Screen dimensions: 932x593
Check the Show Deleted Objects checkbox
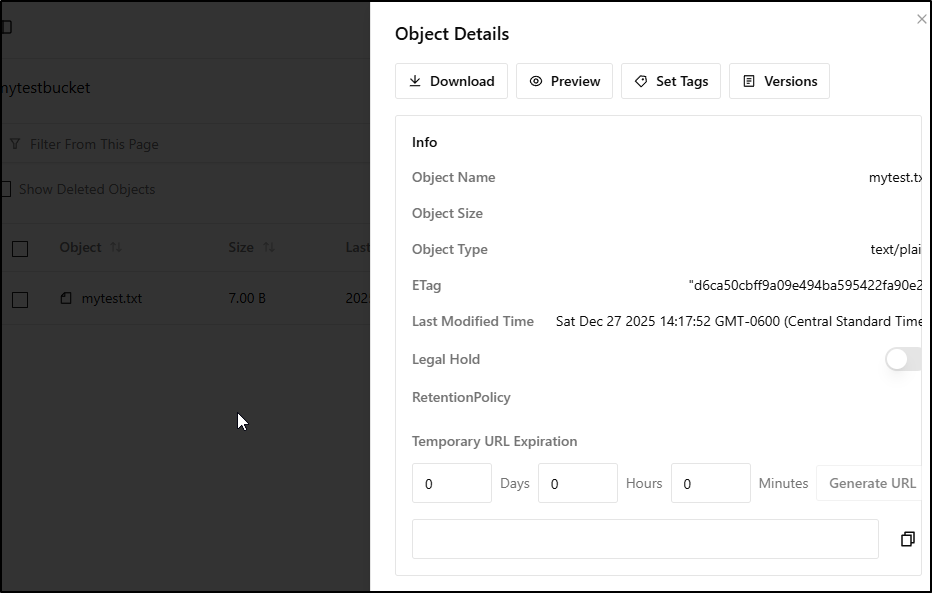6,189
